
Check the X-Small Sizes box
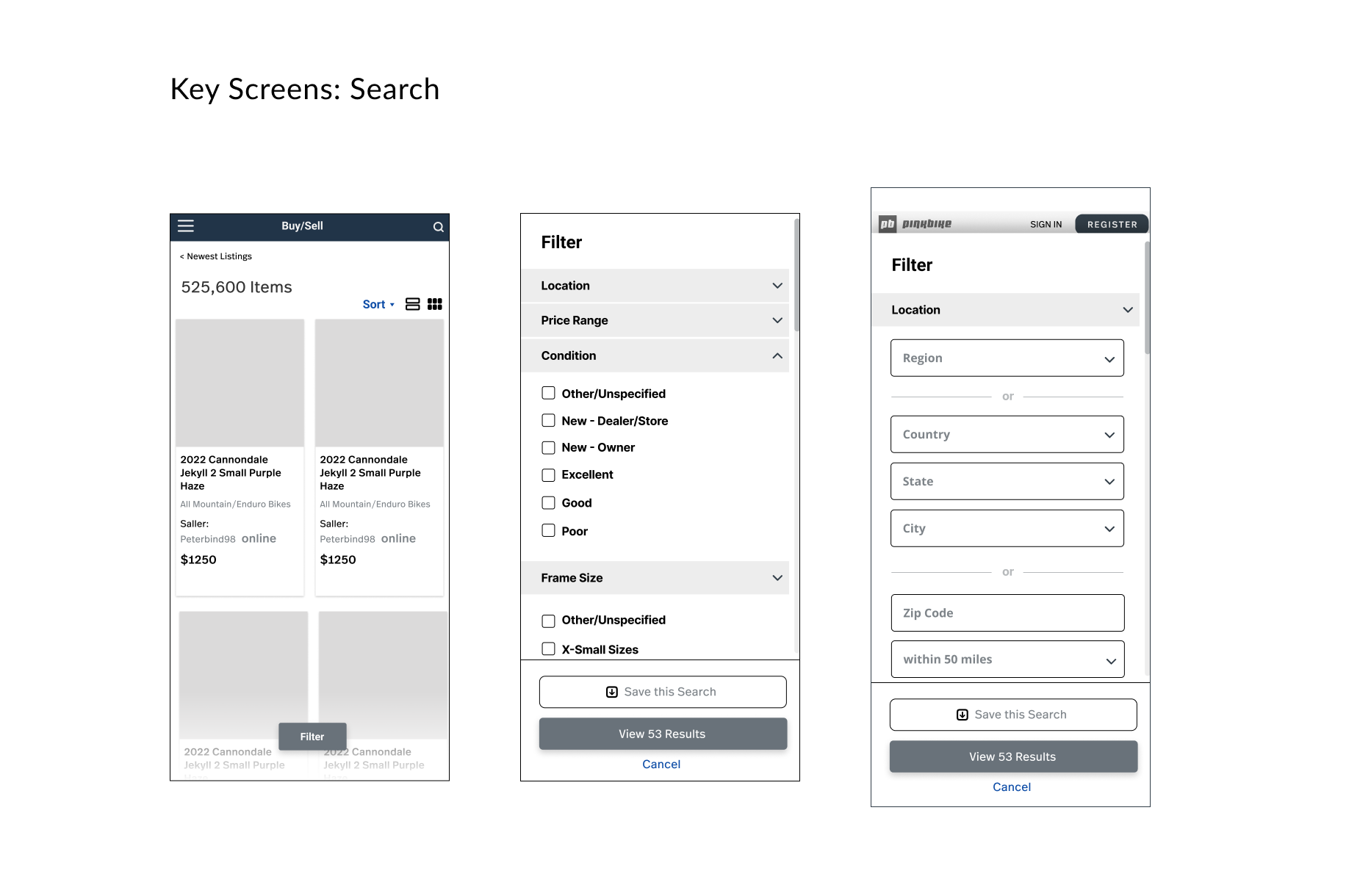point(548,648)
